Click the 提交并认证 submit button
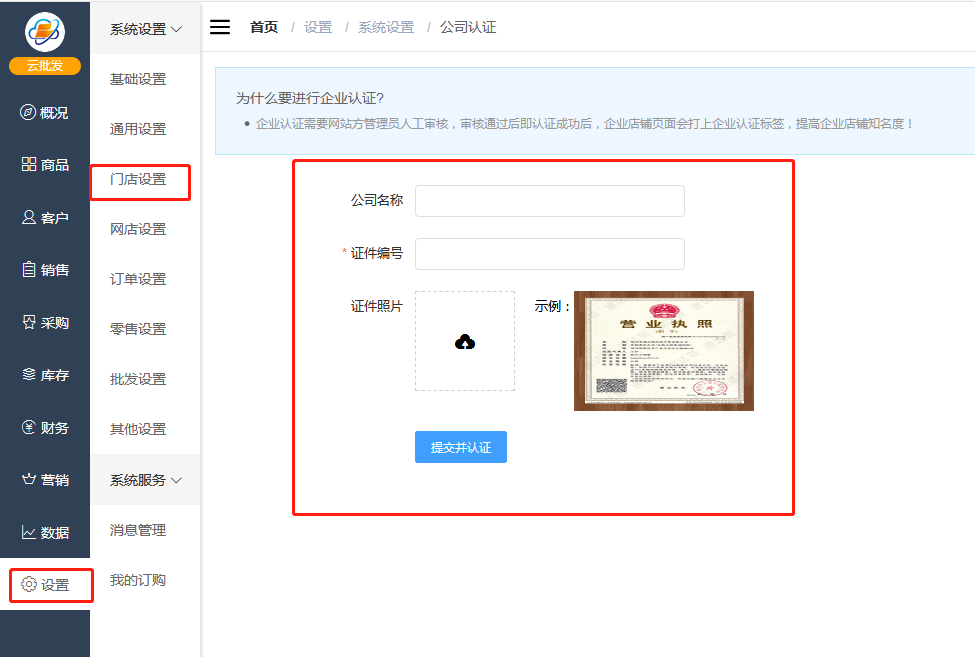The image size is (975, 657). (461, 447)
